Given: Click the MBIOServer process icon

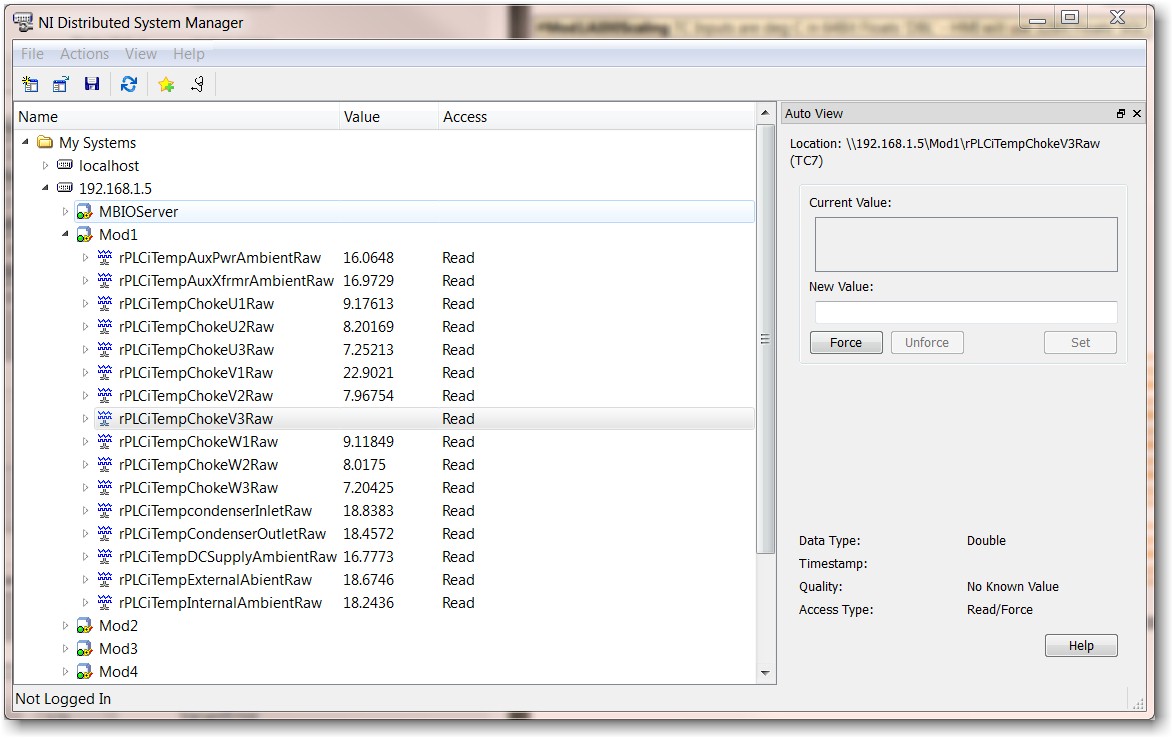Looking at the screenshot, I should click(85, 212).
